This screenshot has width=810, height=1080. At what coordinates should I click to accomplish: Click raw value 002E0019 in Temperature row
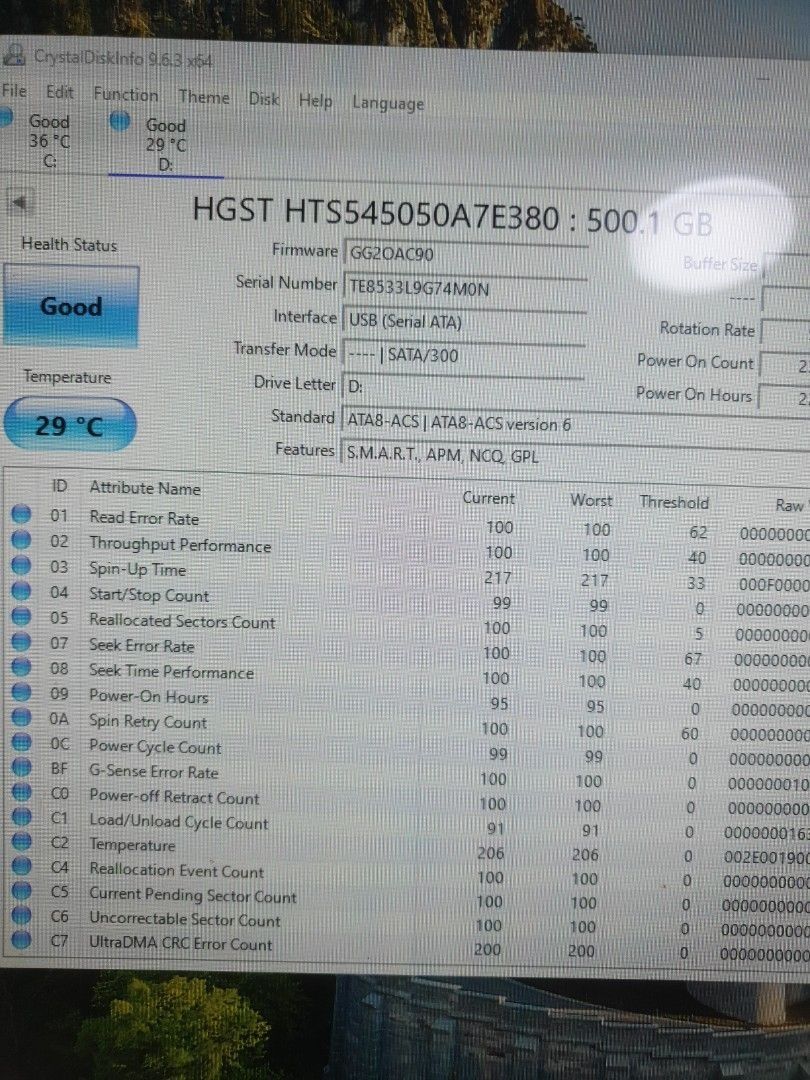pyautogui.click(x=766, y=858)
